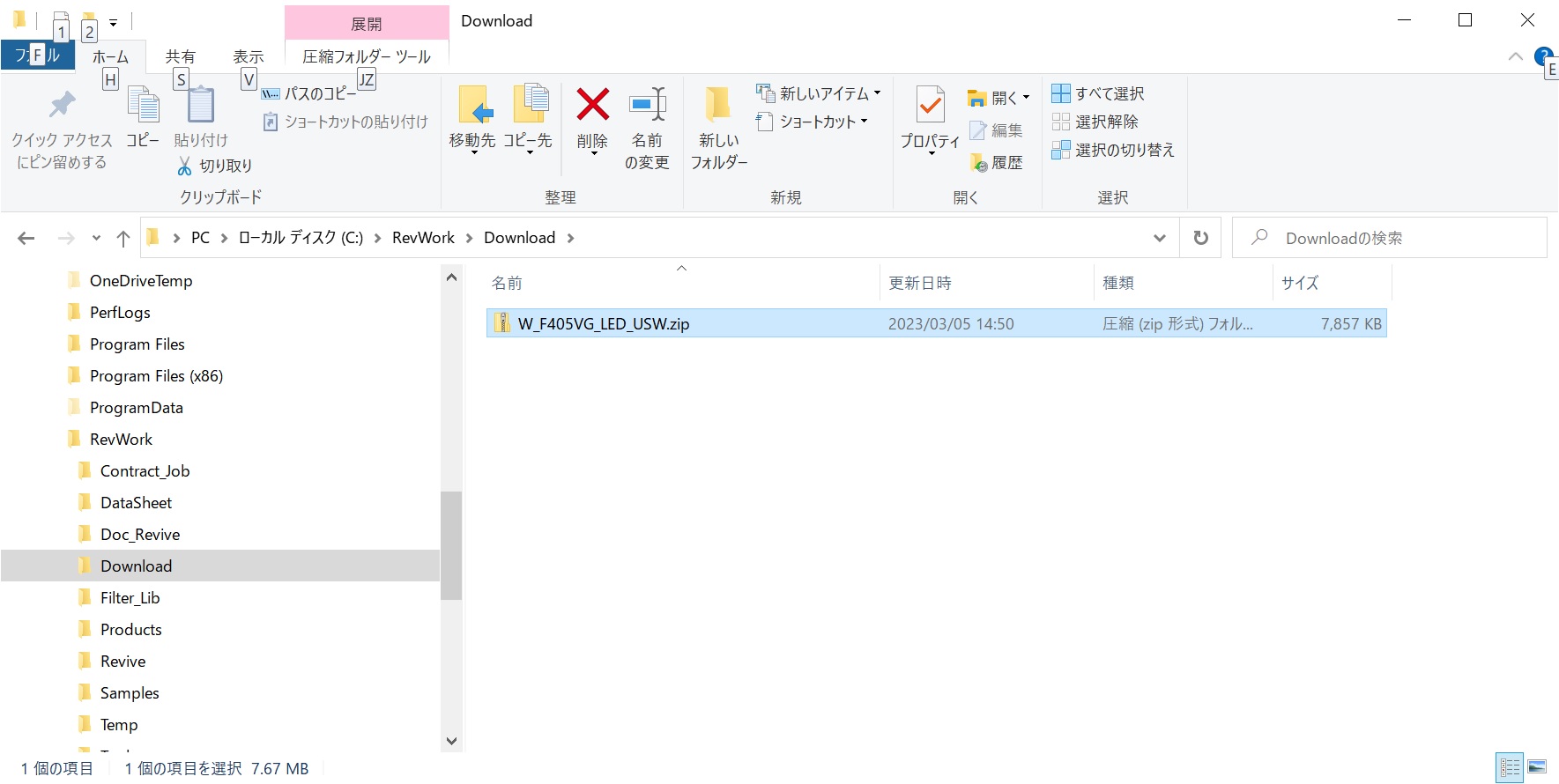The width and height of the screenshot is (1559, 784).
Task: Switch to Details view icon
Action: pyautogui.click(x=1510, y=767)
